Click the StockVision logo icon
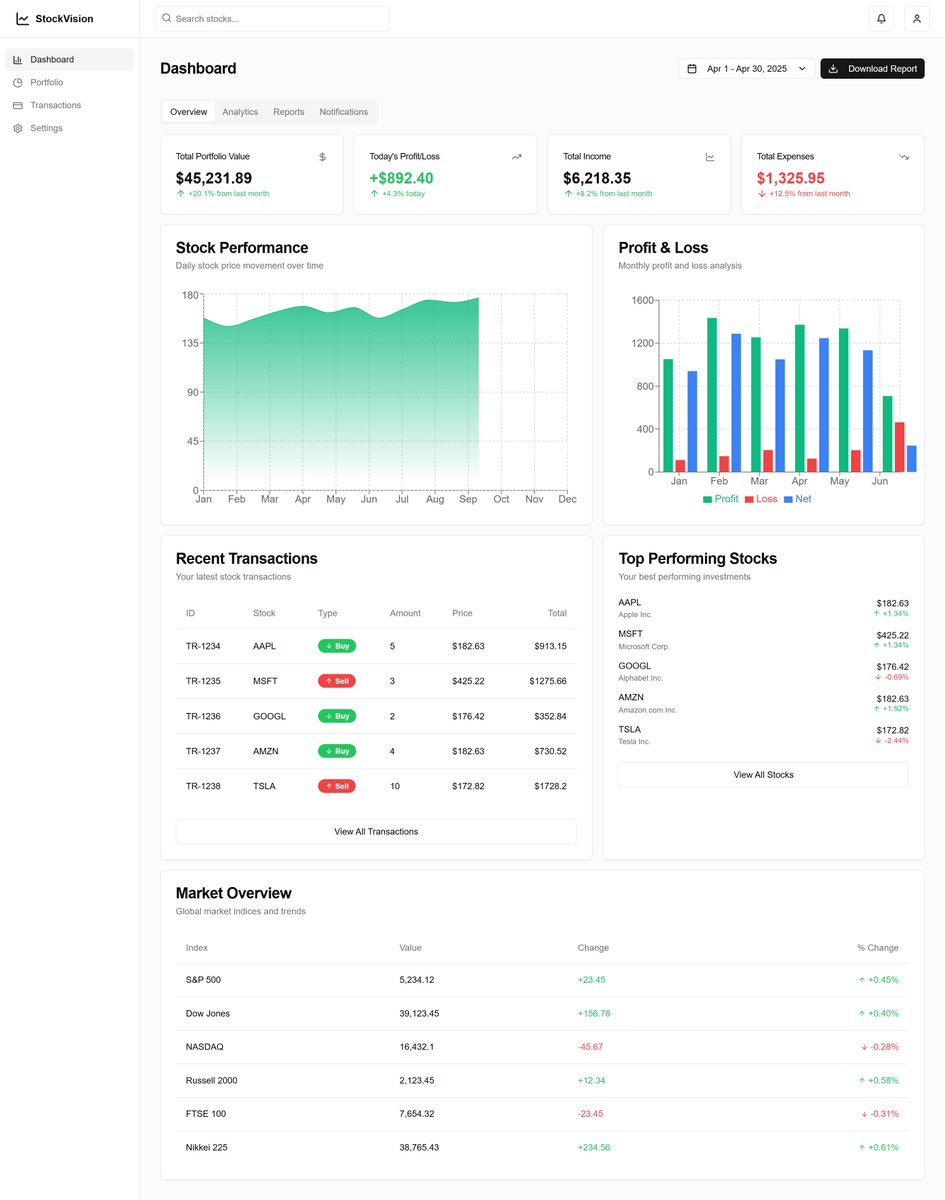This screenshot has height=1200, width=945. [x=23, y=18]
